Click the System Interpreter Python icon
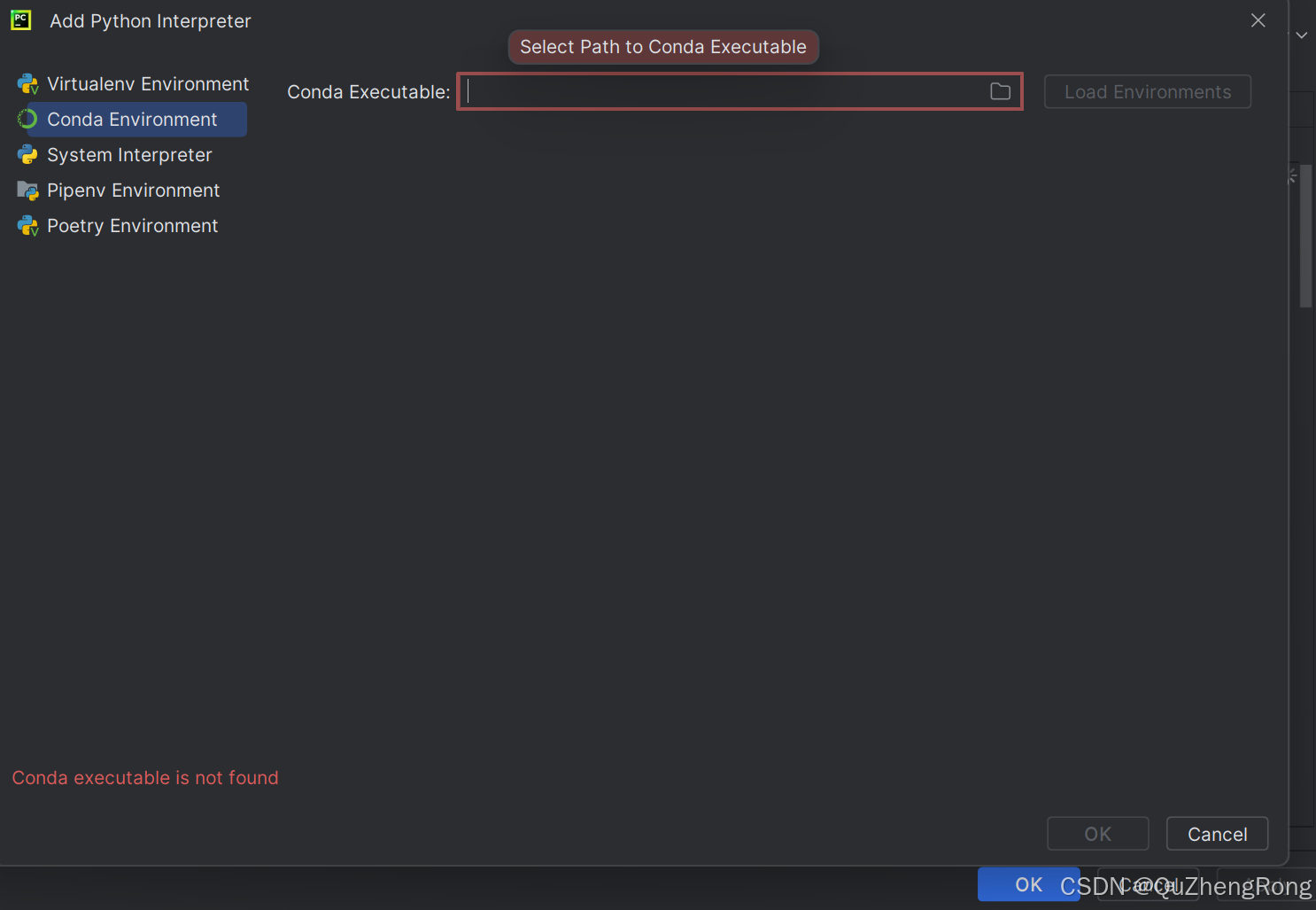The height and width of the screenshot is (910, 1316). (x=26, y=154)
